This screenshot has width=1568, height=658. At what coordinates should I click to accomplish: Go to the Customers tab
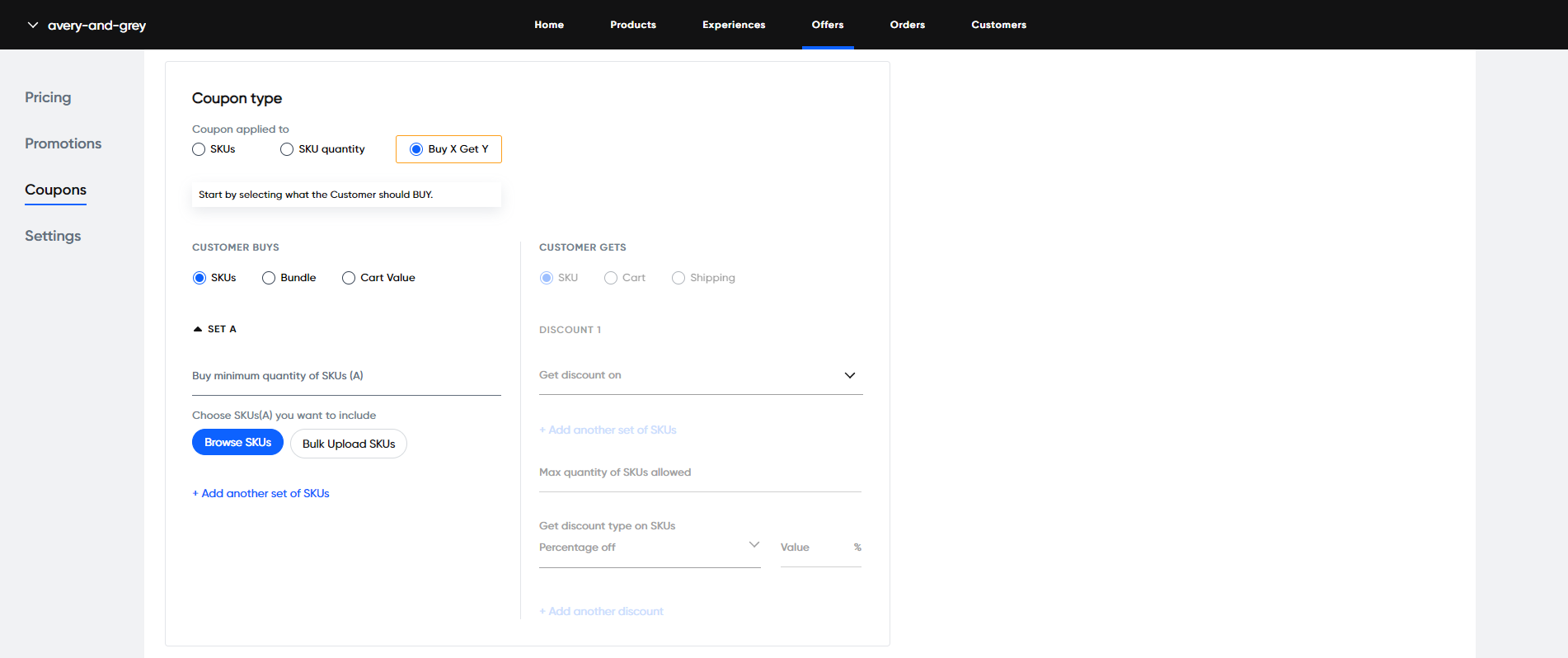999,25
